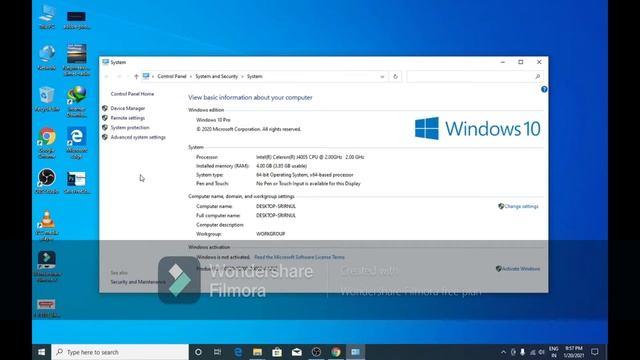The image size is (640, 360).
Task: Open Mail from the taskbar
Action: pos(297,352)
